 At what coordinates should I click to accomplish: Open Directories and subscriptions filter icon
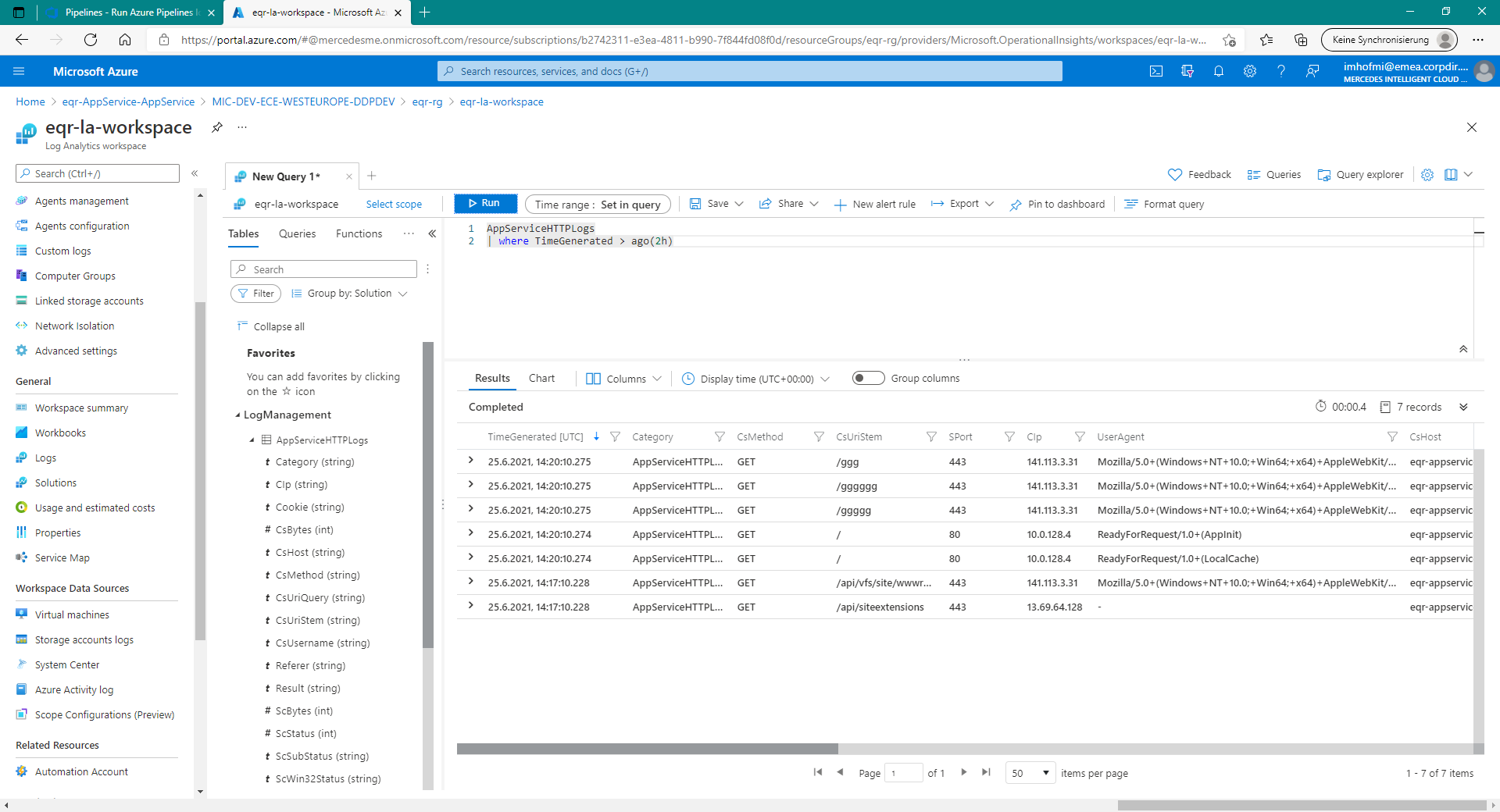point(1187,71)
